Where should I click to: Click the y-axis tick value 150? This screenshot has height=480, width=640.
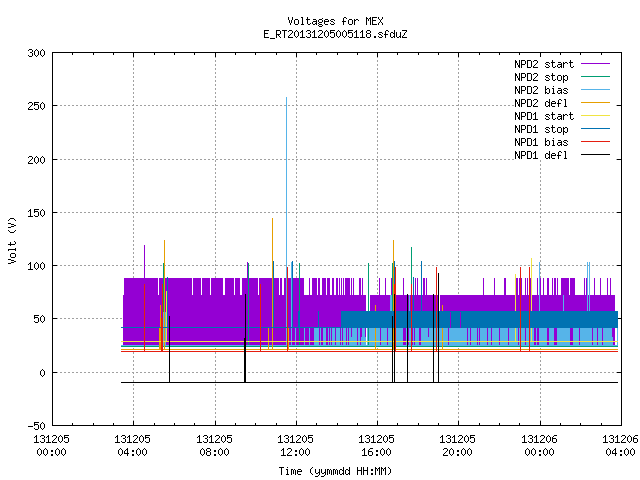pyautogui.click(x=36, y=213)
